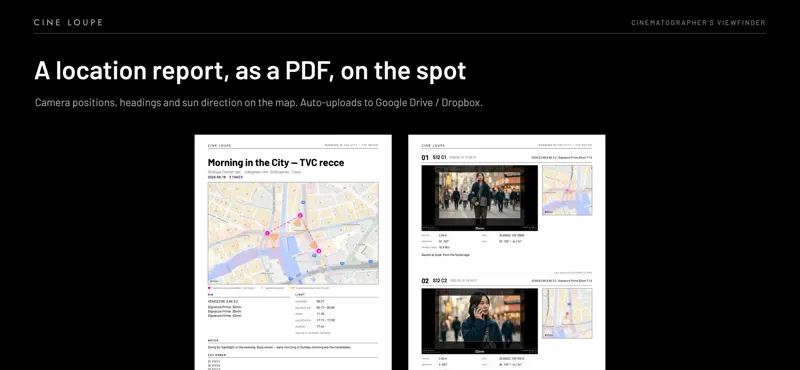Open the 01 take frame of walking woman

click(480, 198)
